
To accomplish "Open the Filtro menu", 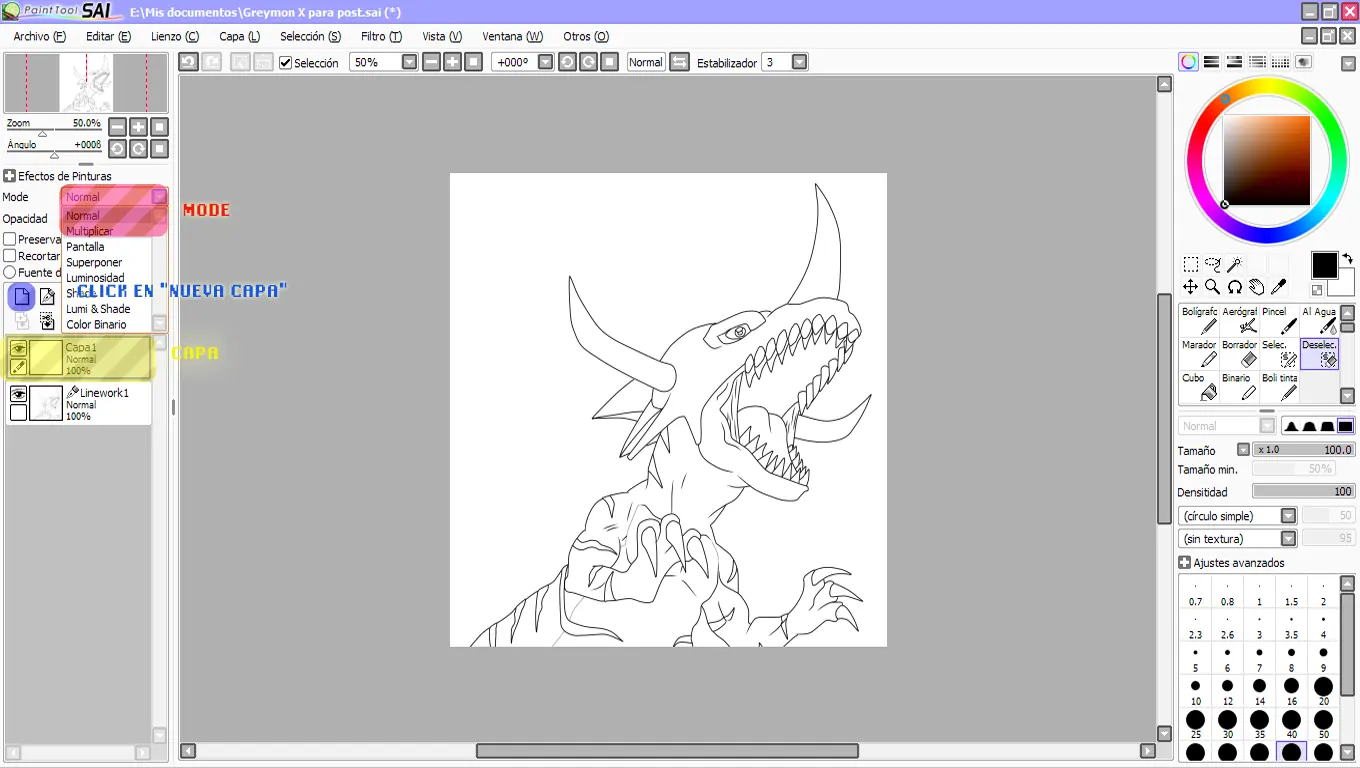I will point(381,37).
